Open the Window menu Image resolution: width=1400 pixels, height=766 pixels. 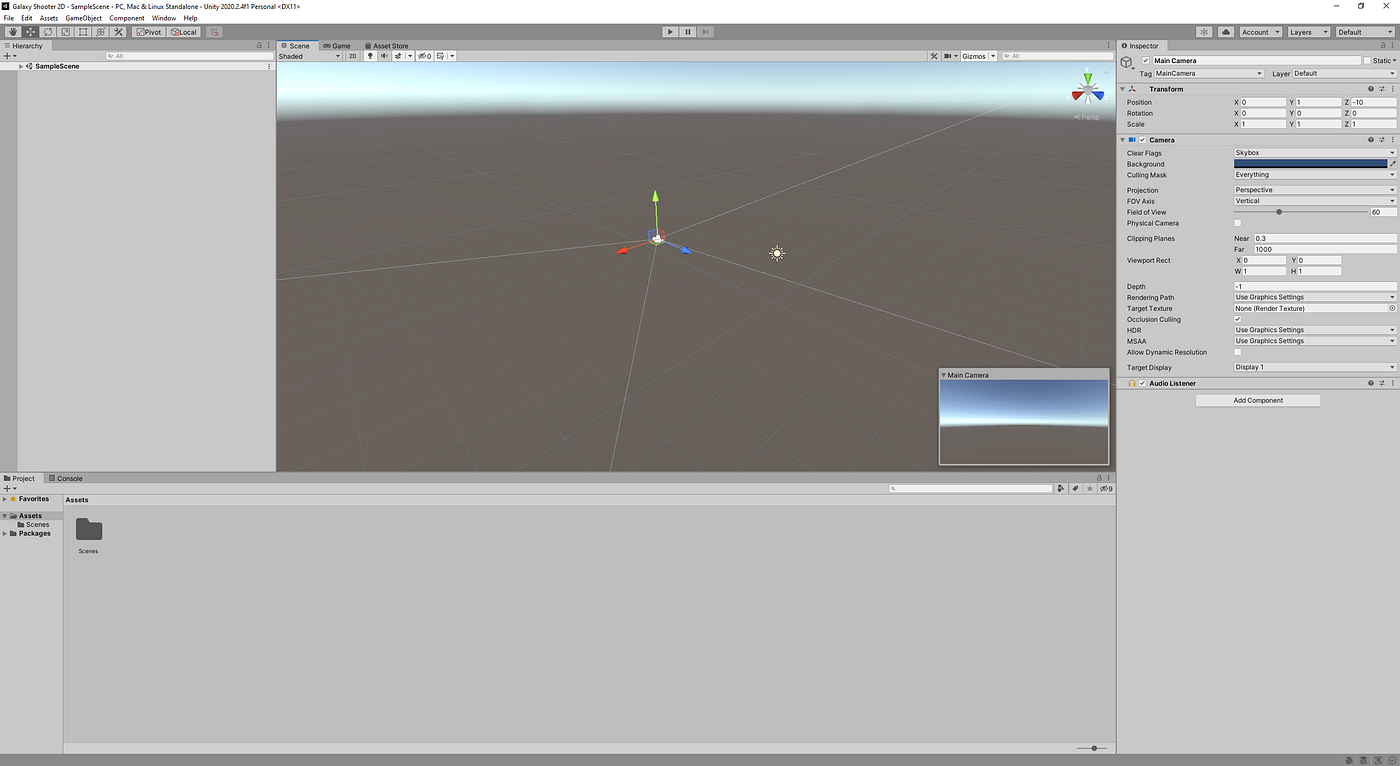click(x=164, y=18)
